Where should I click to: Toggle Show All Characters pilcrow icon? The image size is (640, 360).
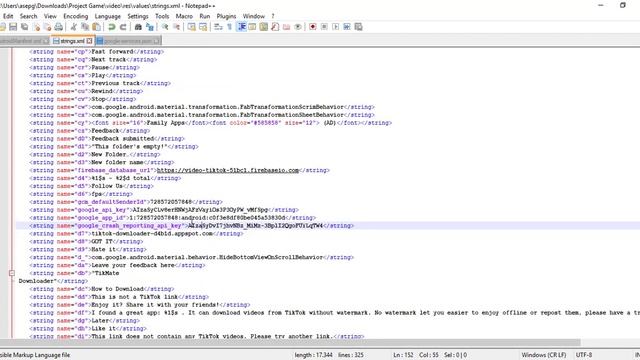(229, 27)
